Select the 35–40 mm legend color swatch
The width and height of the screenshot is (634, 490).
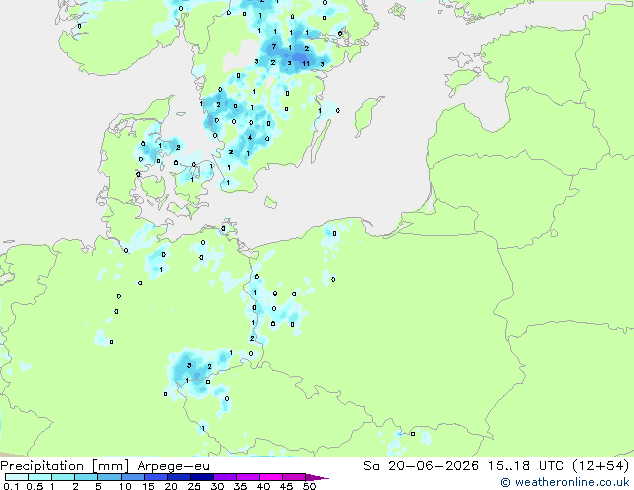point(248,477)
